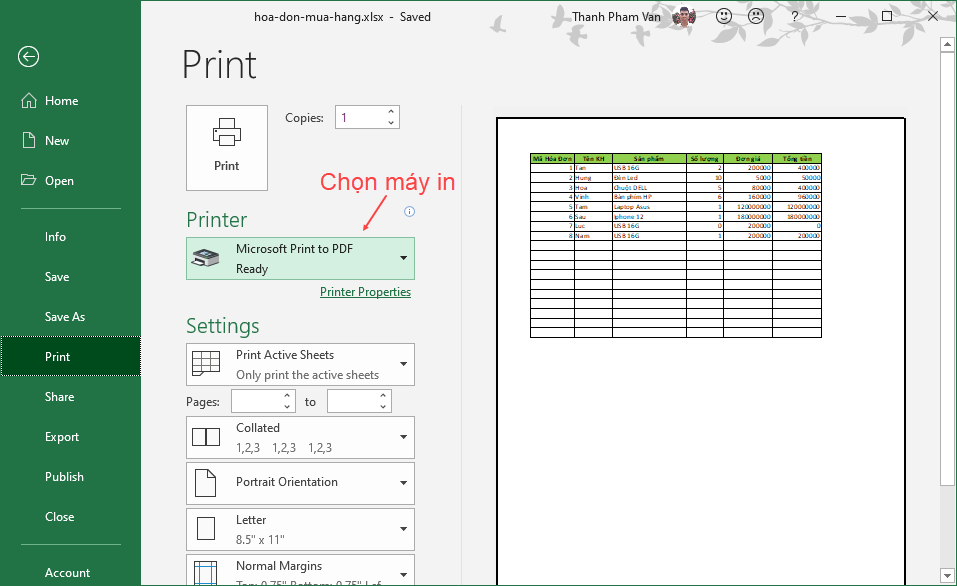
Task: Increase copies with the up arrow
Action: coord(391,112)
